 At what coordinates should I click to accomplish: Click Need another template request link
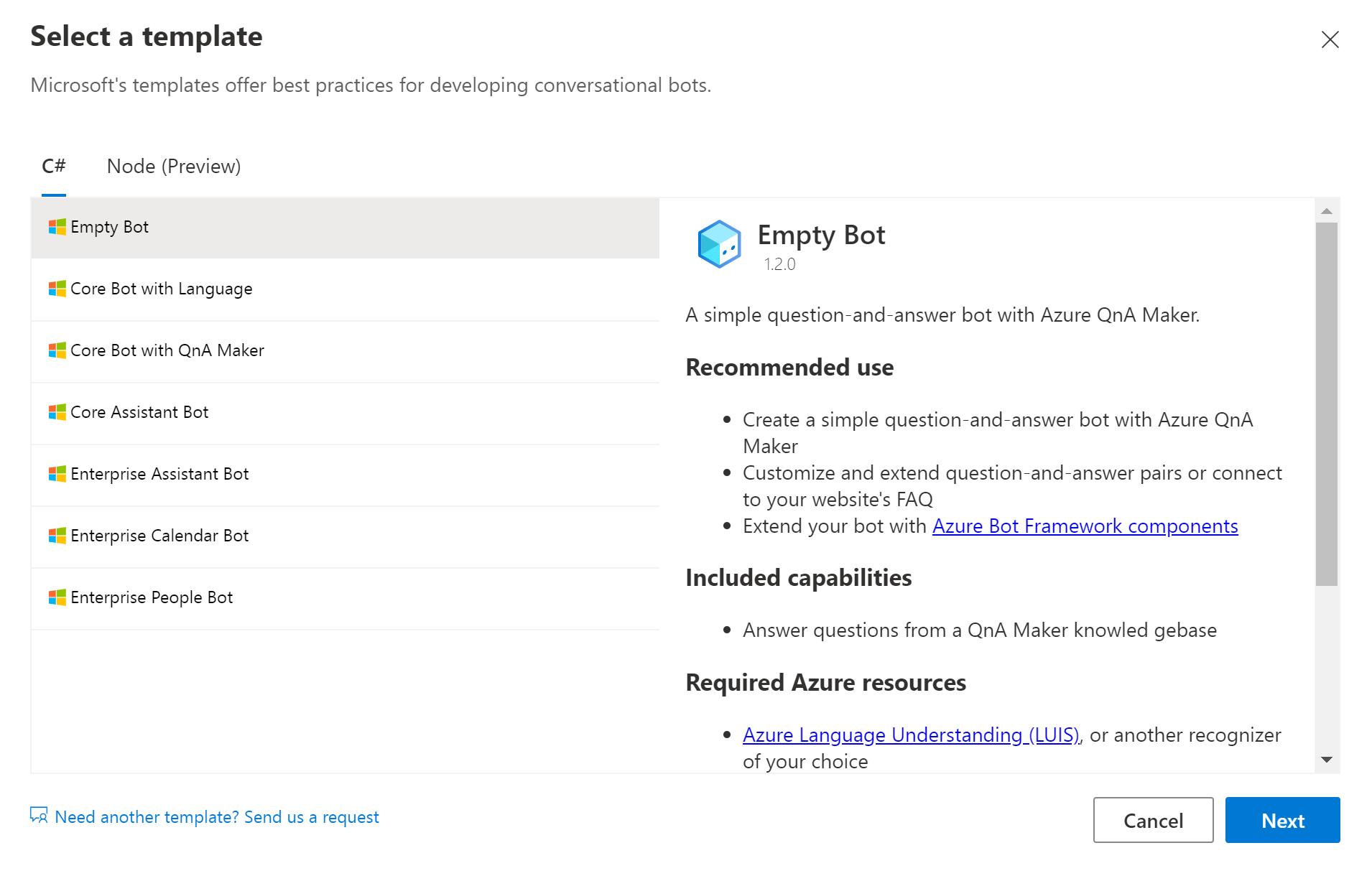[216, 817]
